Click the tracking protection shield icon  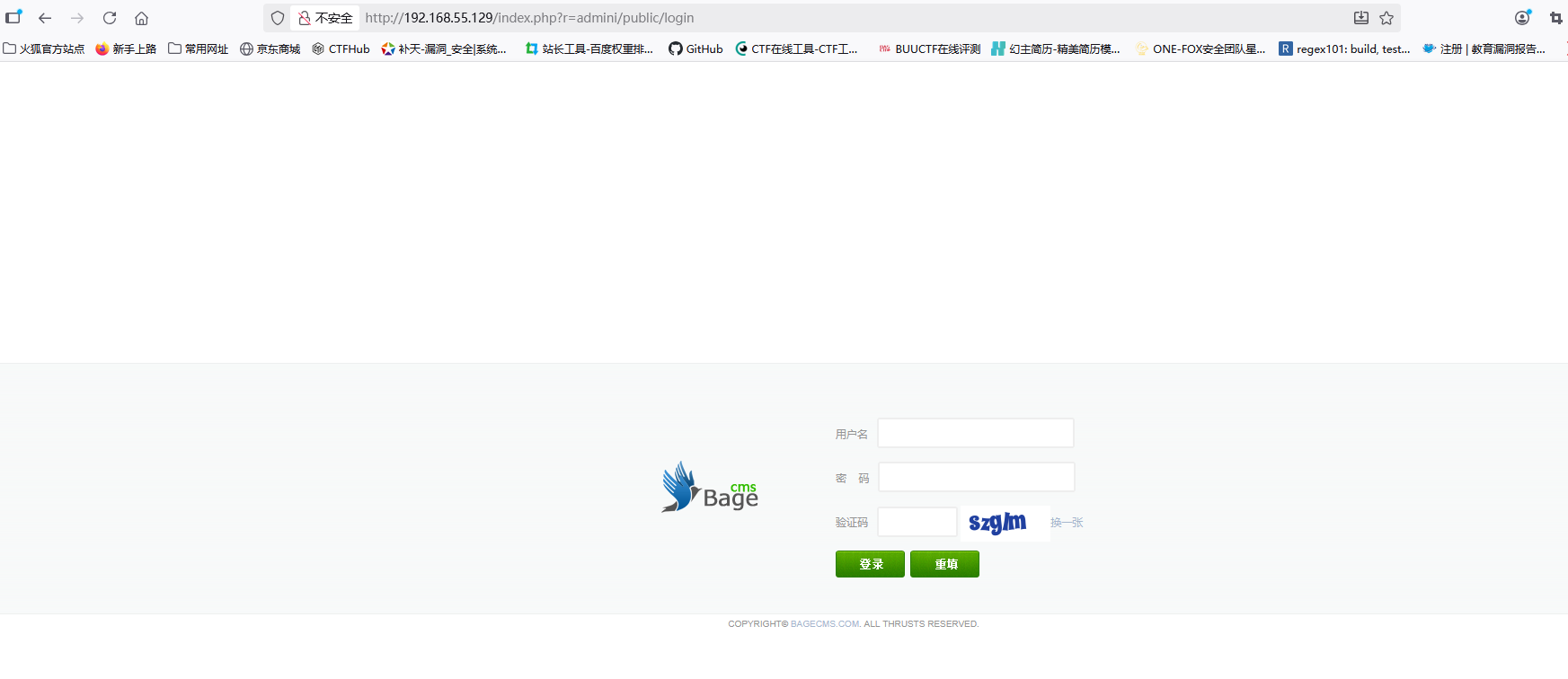point(278,18)
